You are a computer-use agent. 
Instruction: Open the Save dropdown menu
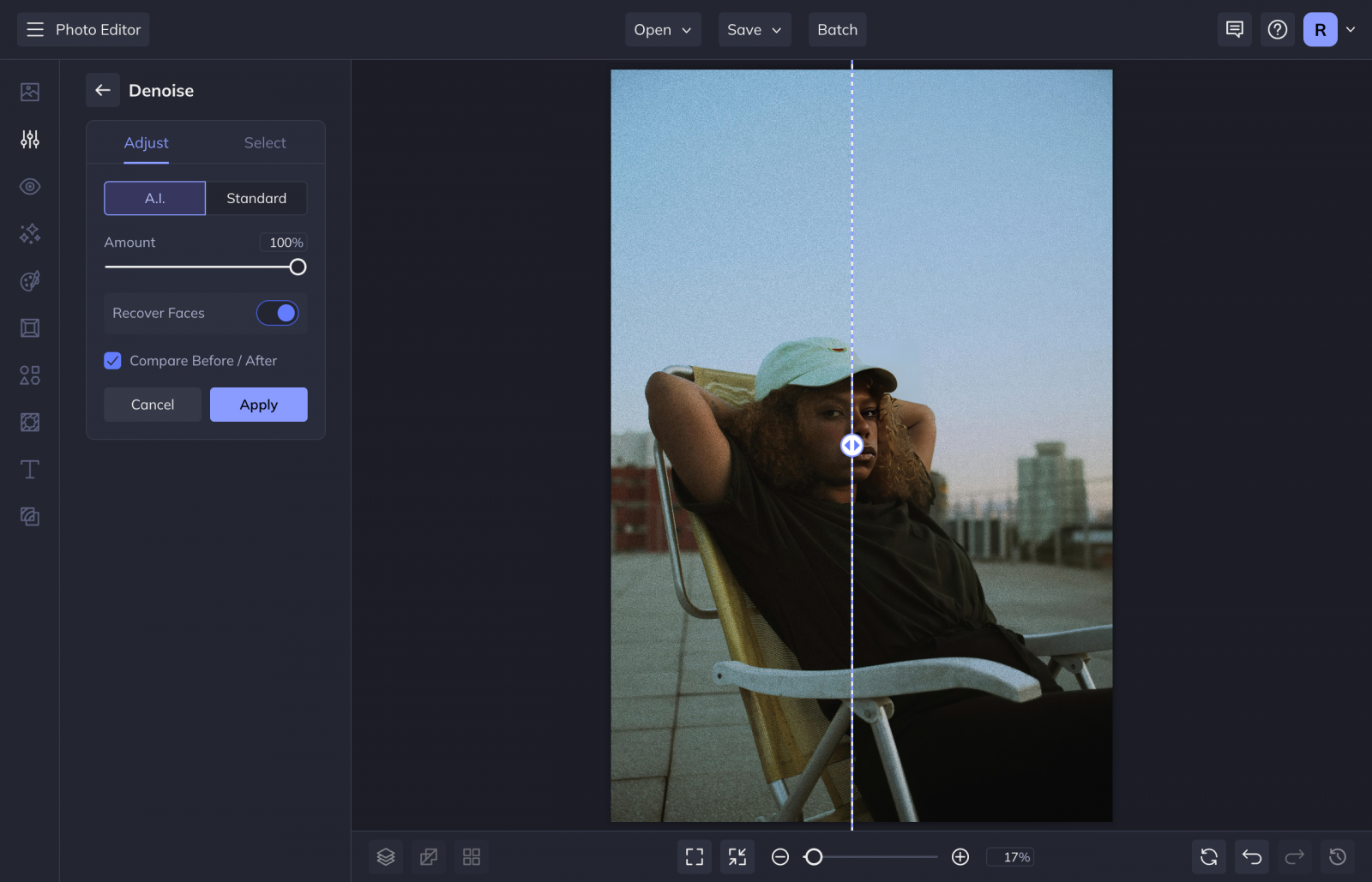point(754,29)
